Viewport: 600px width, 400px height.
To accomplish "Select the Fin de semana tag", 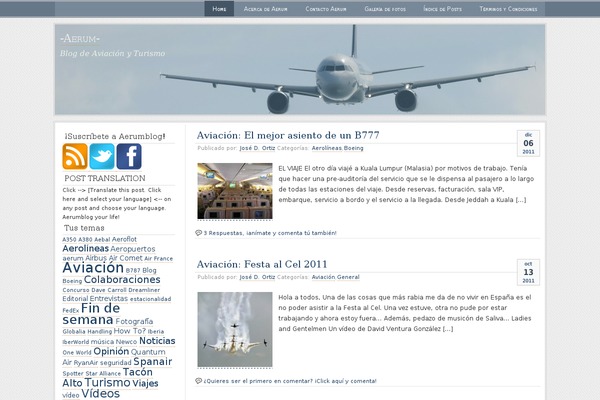I will tap(91, 314).
